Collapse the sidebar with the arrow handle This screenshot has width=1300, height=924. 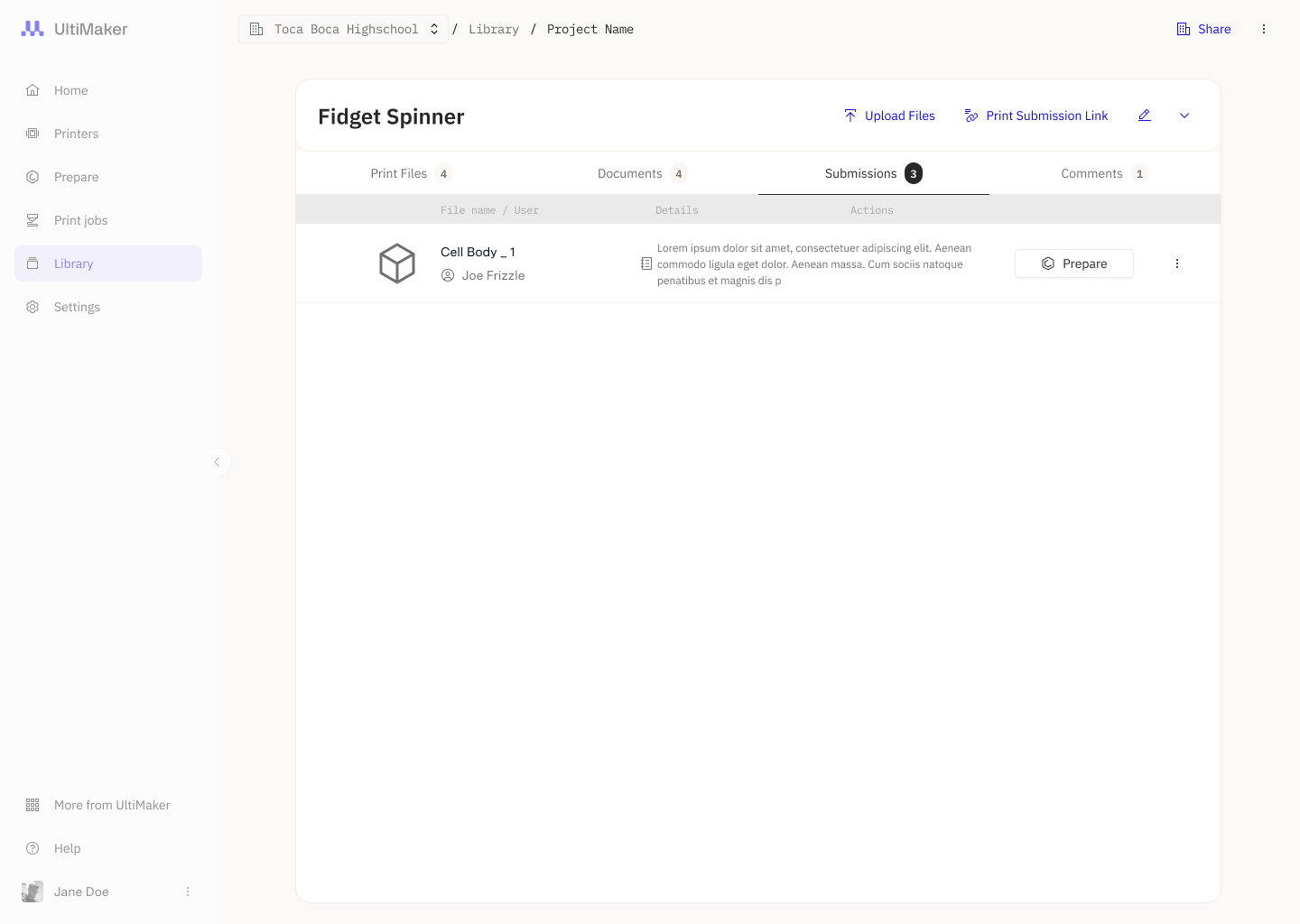click(x=217, y=462)
